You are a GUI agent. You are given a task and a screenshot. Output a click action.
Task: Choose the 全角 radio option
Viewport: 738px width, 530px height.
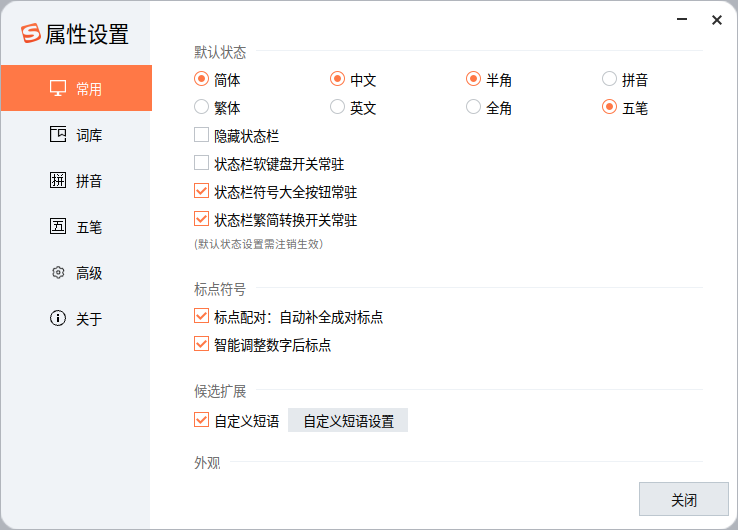point(473,107)
